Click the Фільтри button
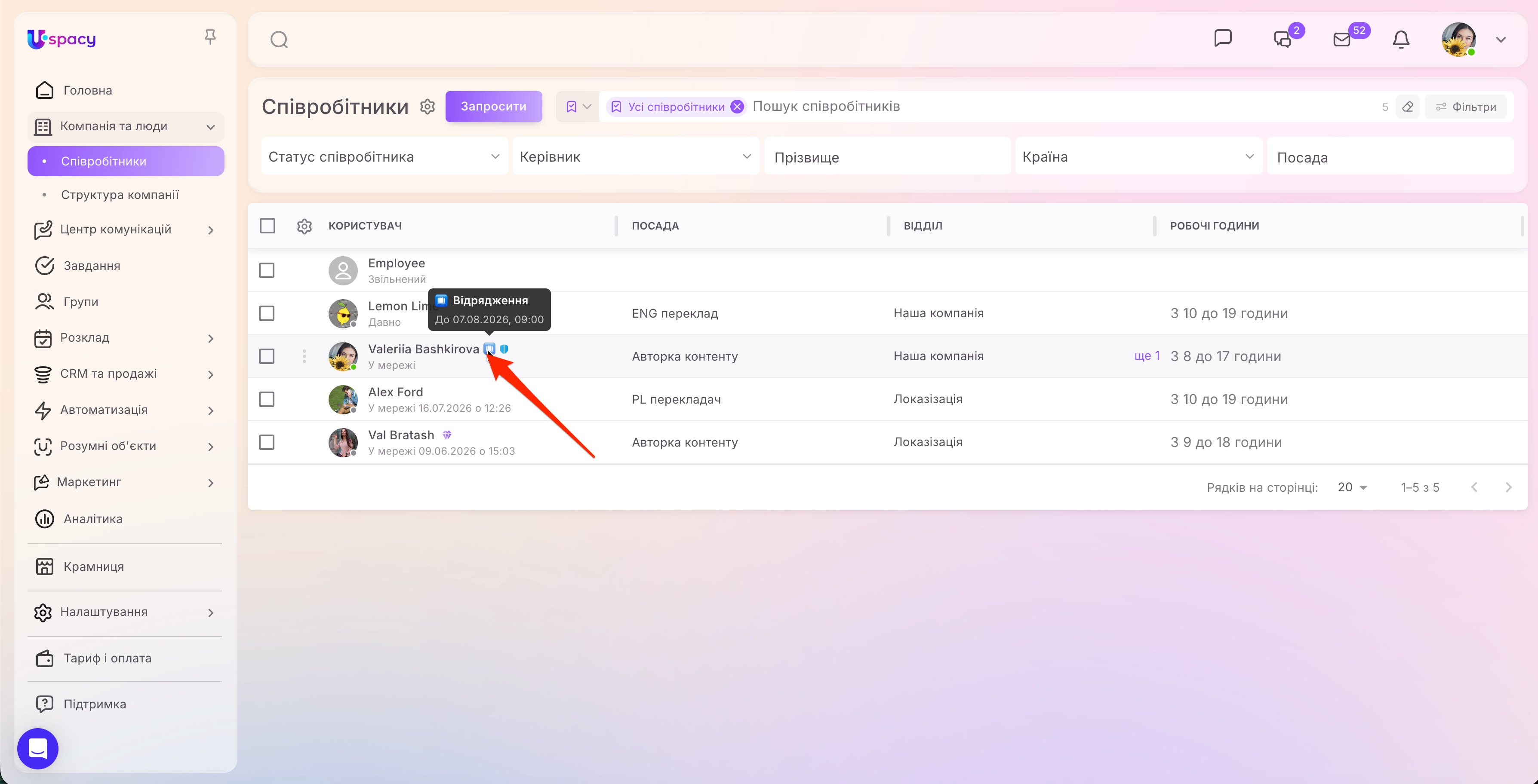1538x784 pixels. pos(1465,107)
